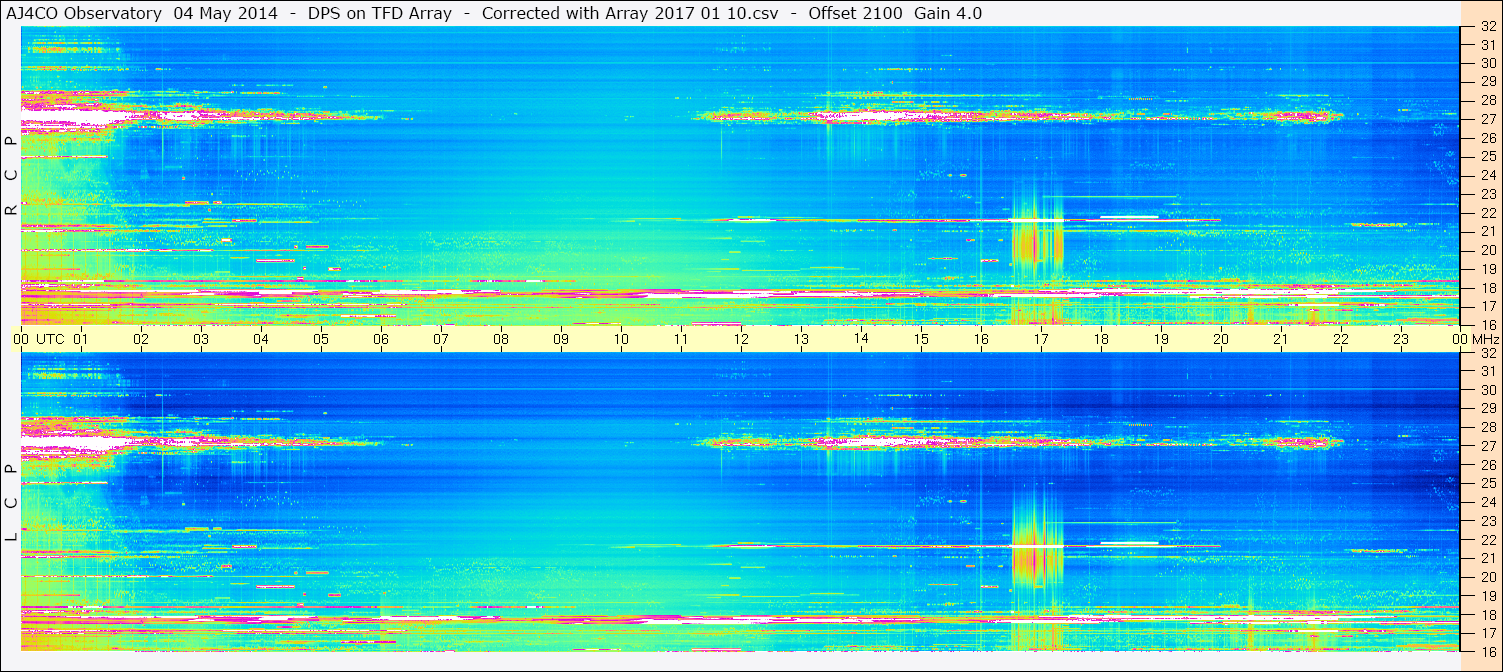Select hour marker "01" on time axis
Screen dimensions: 1503x672
tap(81, 339)
